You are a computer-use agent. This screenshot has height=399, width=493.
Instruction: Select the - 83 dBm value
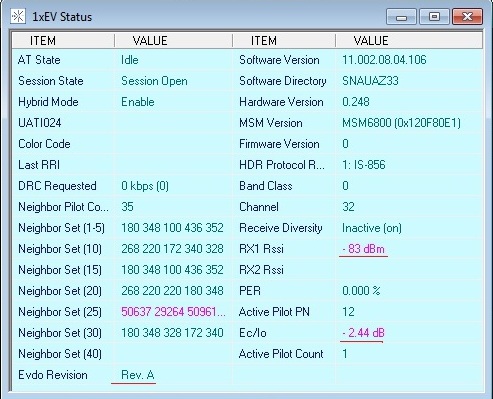[363, 249]
